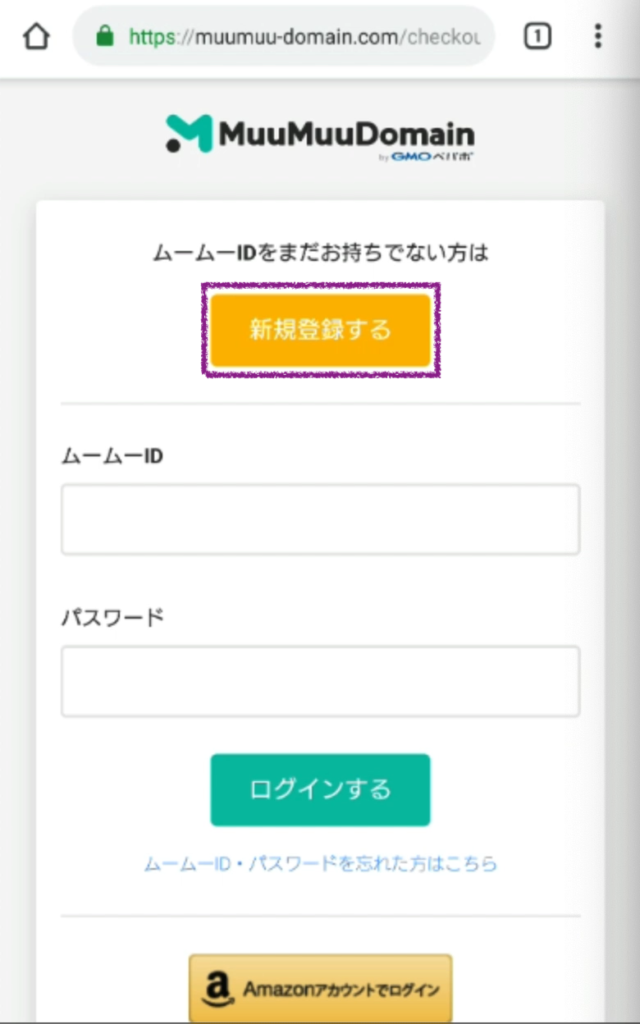Click the teal MuuMuuDomain logo mark
Viewport: 640px width, 1024px height.
pyautogui.click(x=188, y=134)
